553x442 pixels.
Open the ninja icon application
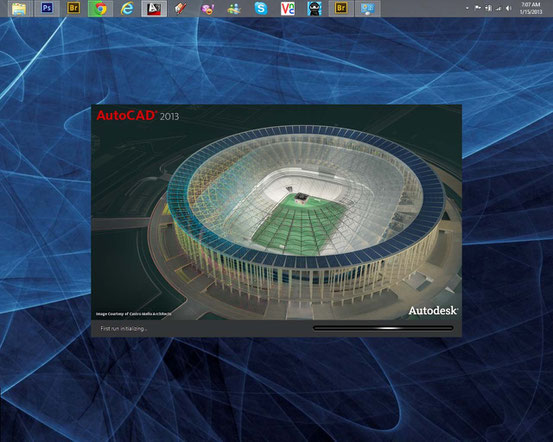(x=314, y=8)
